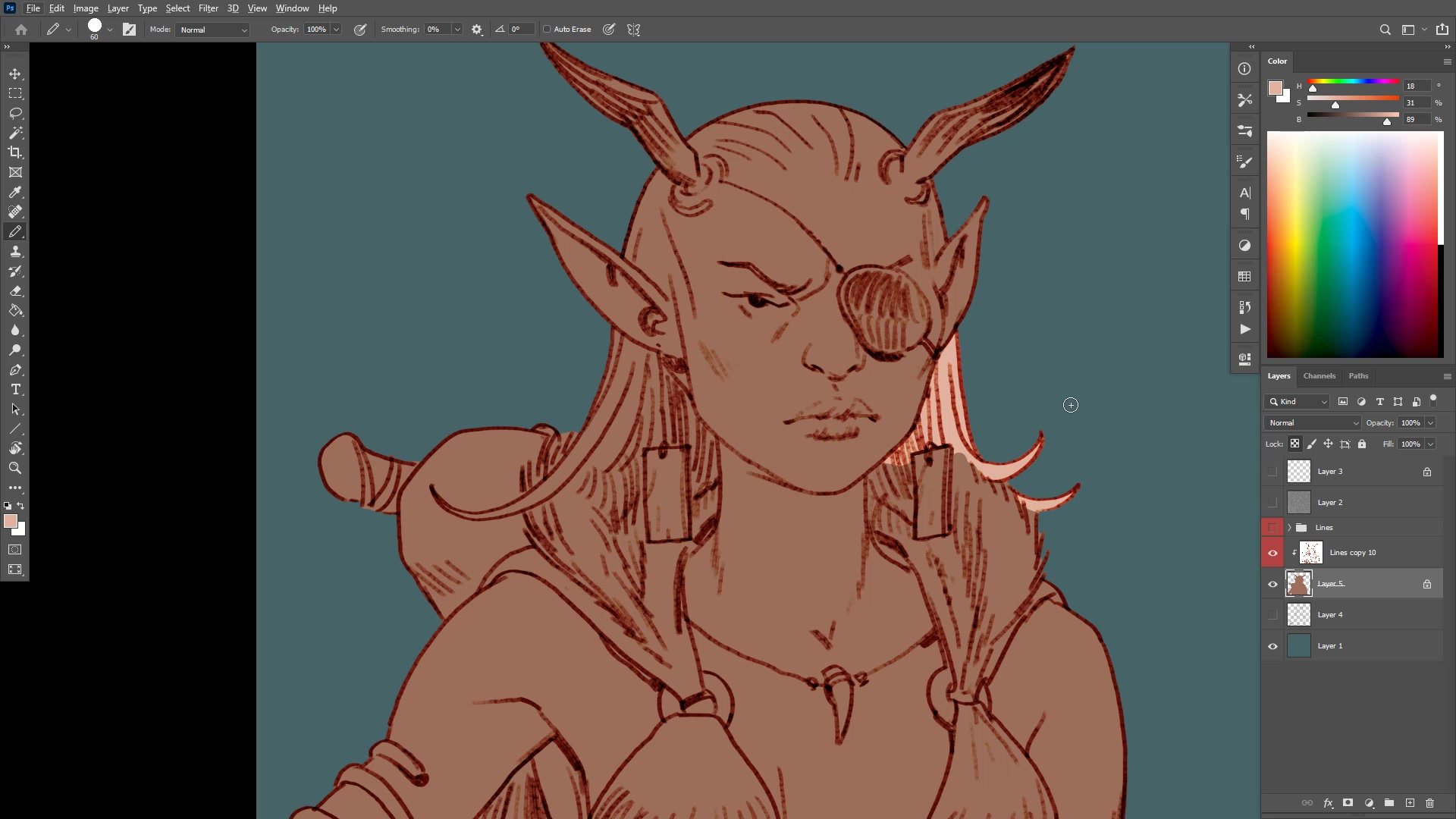Enable the Auto Erase checkbox
Screen dimensions: 1456x819
547,30
